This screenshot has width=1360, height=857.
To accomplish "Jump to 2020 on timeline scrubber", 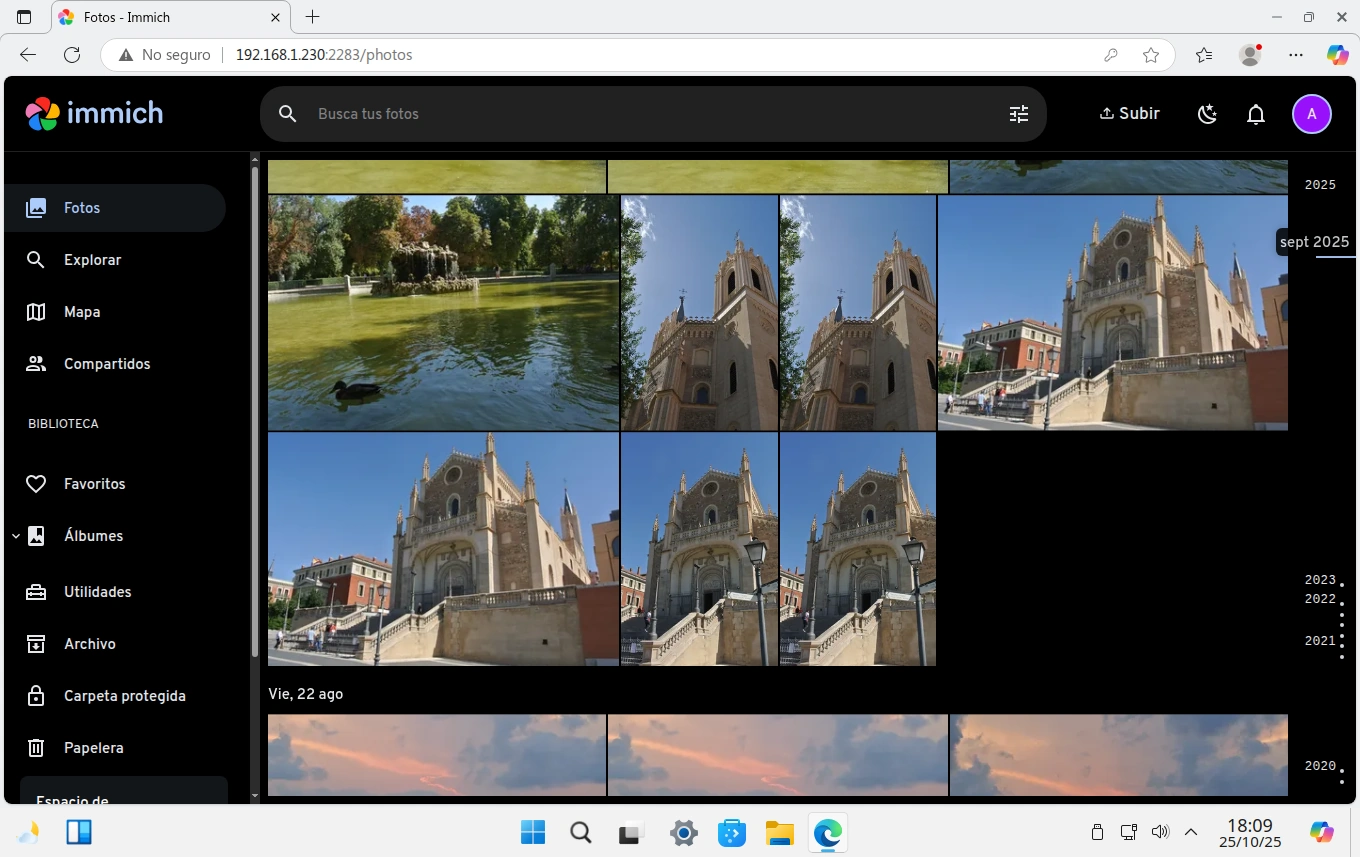I will (1320, 766).
